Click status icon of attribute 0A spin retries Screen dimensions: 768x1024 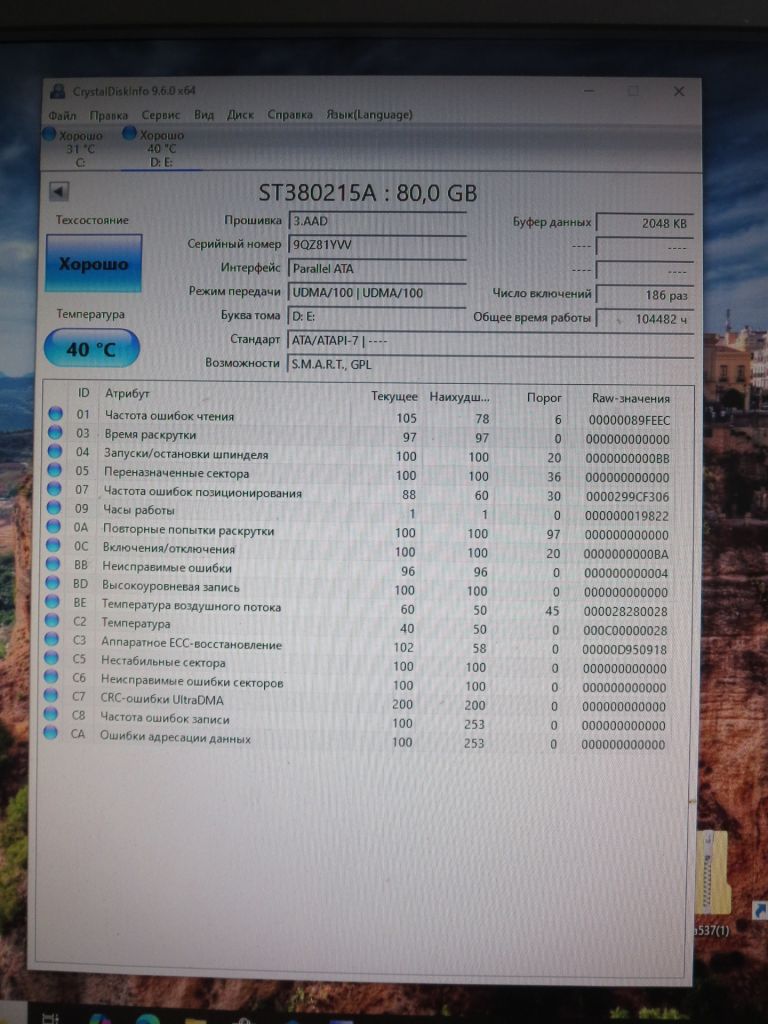point(54,526)
